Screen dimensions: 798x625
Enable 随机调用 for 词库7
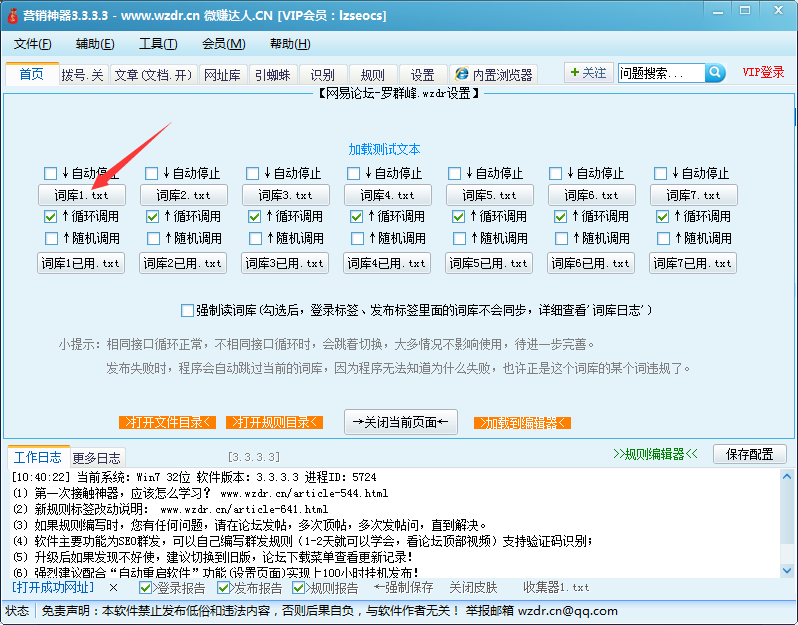(663, 238)
